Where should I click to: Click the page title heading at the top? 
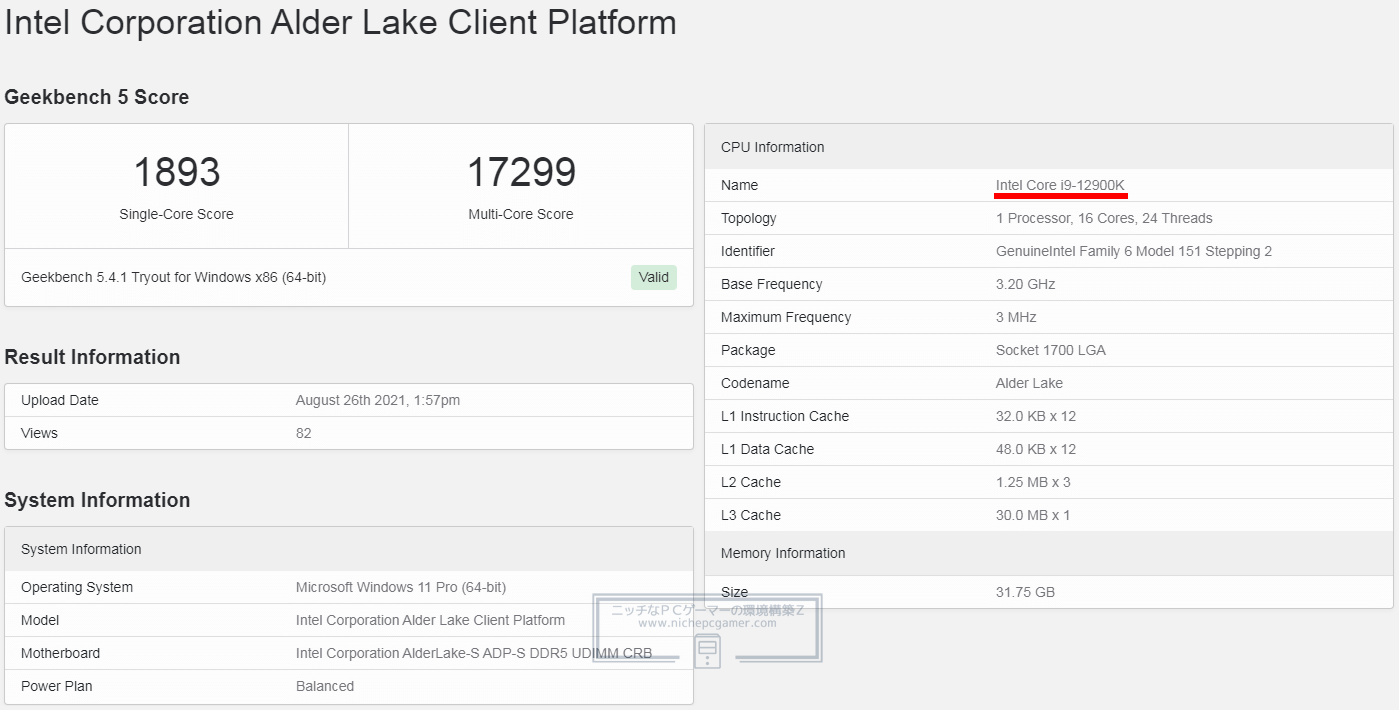341,22
